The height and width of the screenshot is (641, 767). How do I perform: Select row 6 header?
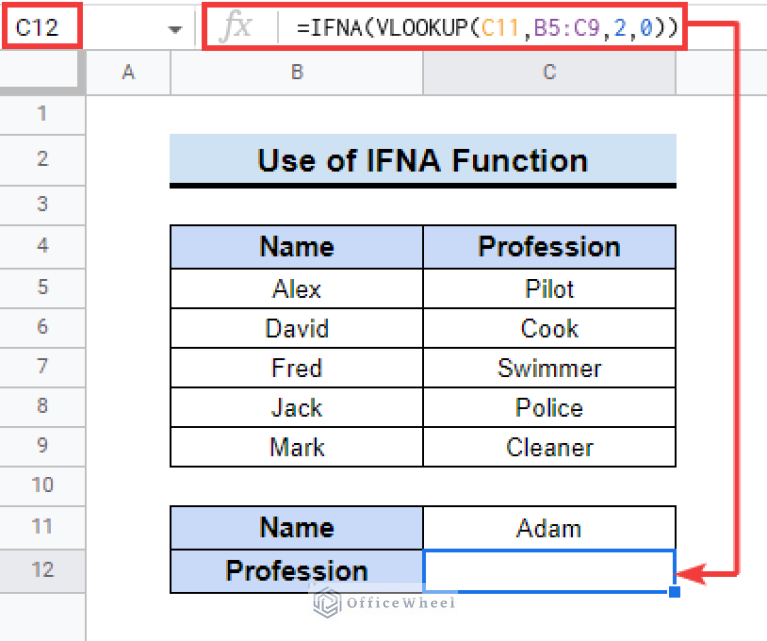click(x=42, y=327)
